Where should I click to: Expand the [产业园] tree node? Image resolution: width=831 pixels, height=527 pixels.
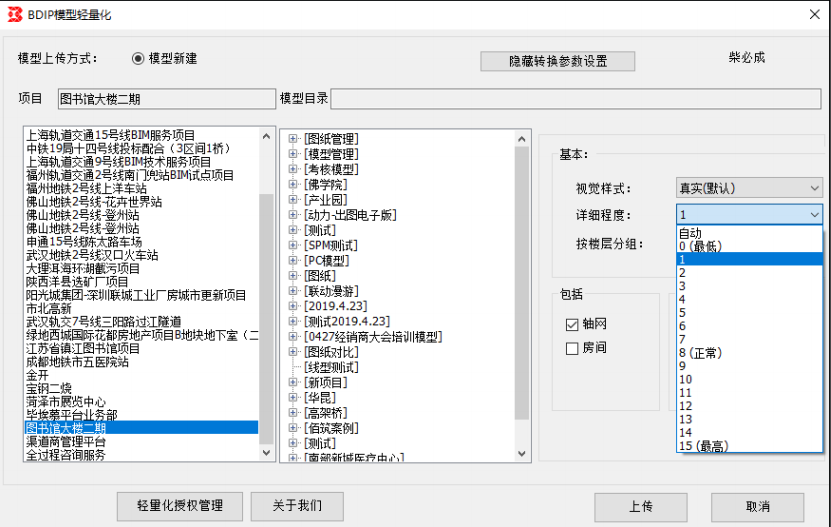(293, 199)
